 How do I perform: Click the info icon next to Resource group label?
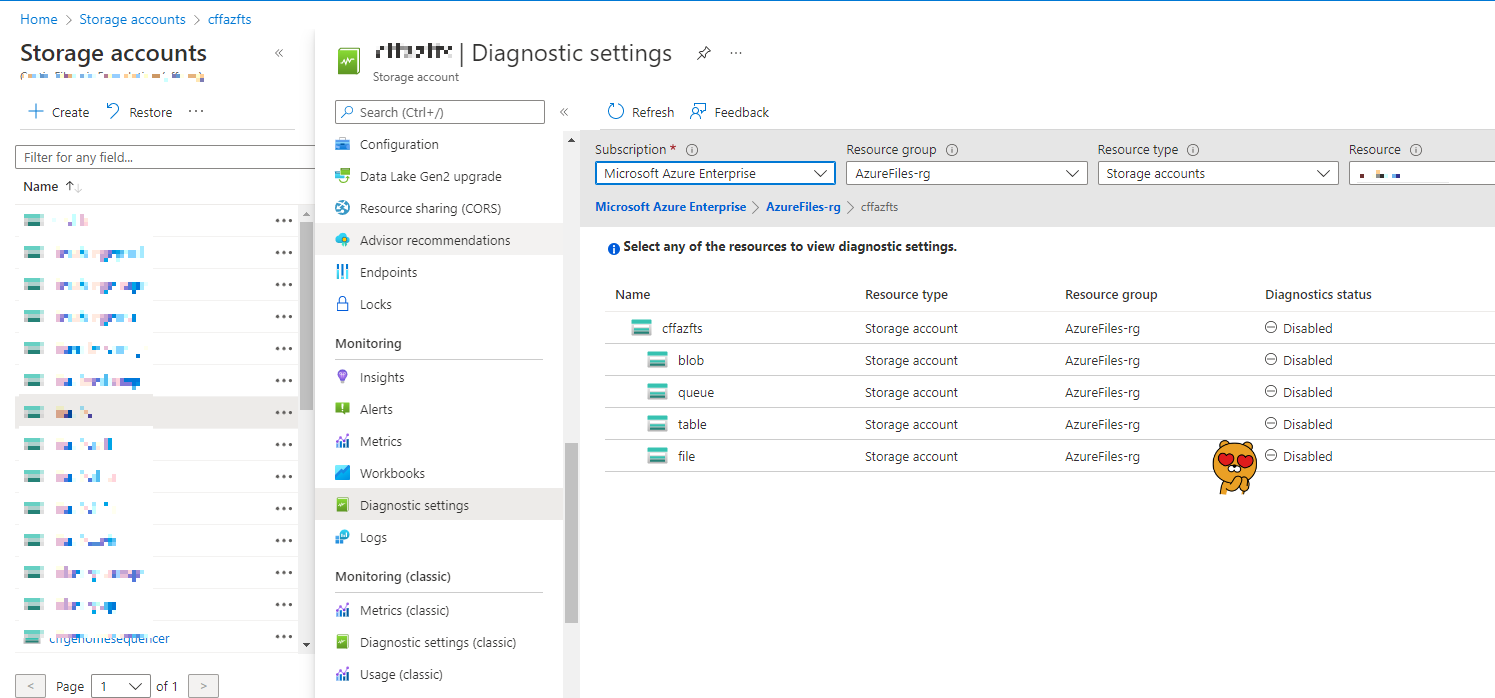952,150
